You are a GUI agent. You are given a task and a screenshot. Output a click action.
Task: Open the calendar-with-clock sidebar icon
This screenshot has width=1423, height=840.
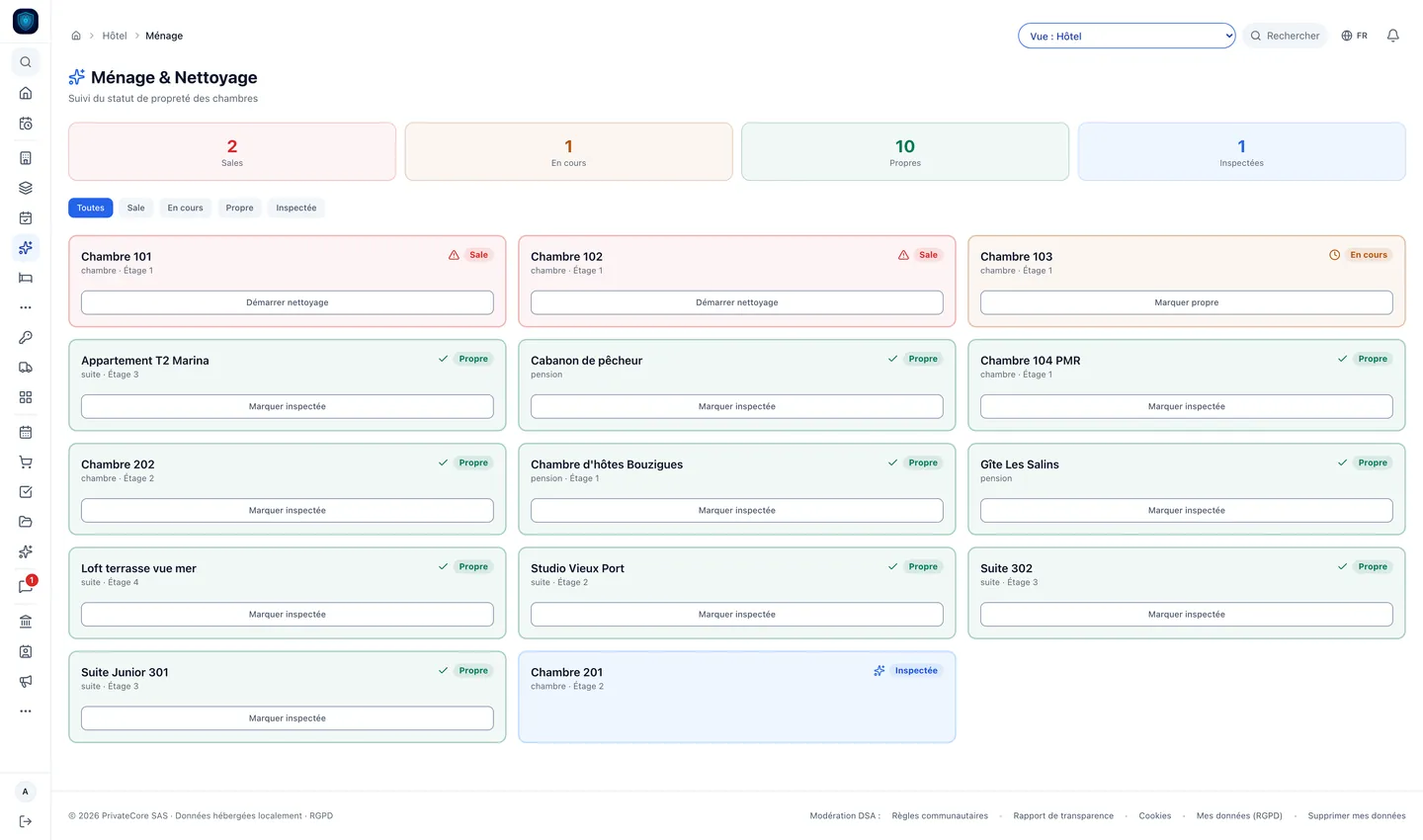pos(26,124)
